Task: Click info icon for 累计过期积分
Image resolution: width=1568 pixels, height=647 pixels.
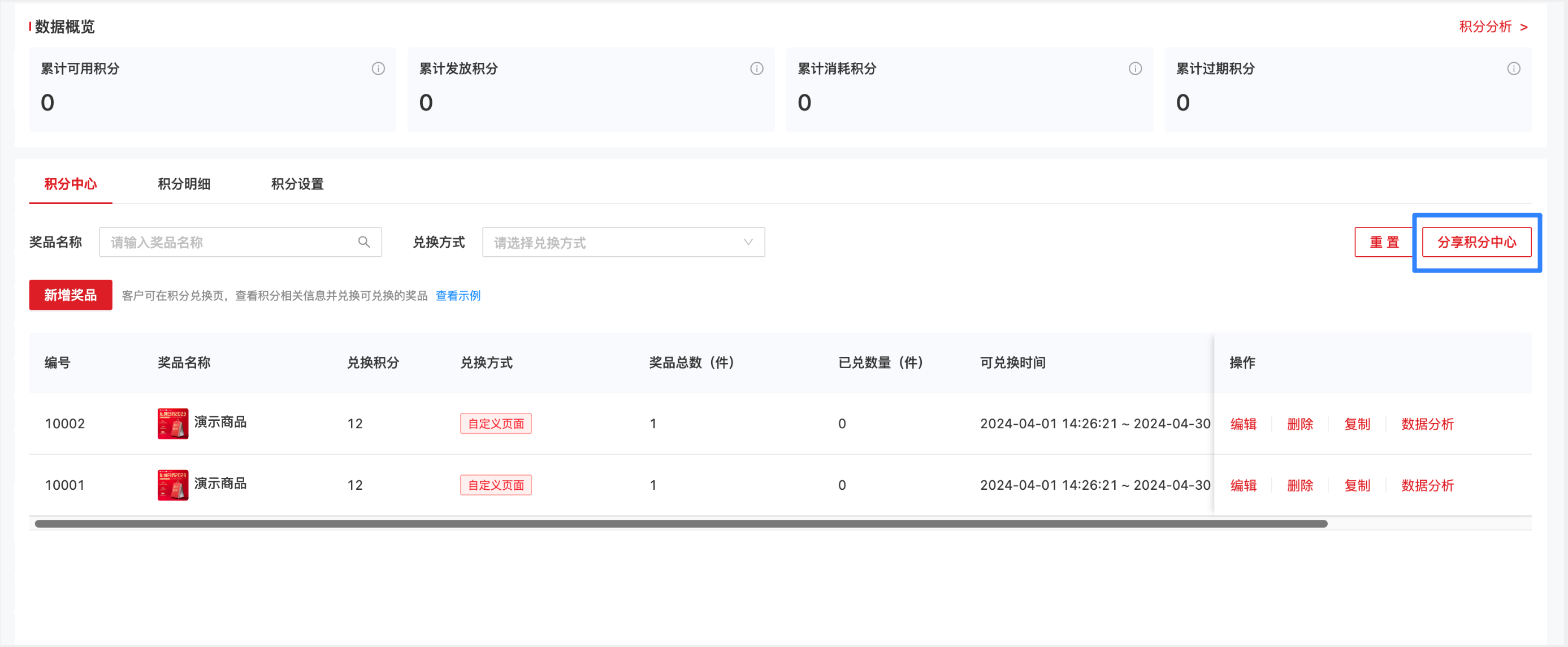Action: tap(1514, 68)
